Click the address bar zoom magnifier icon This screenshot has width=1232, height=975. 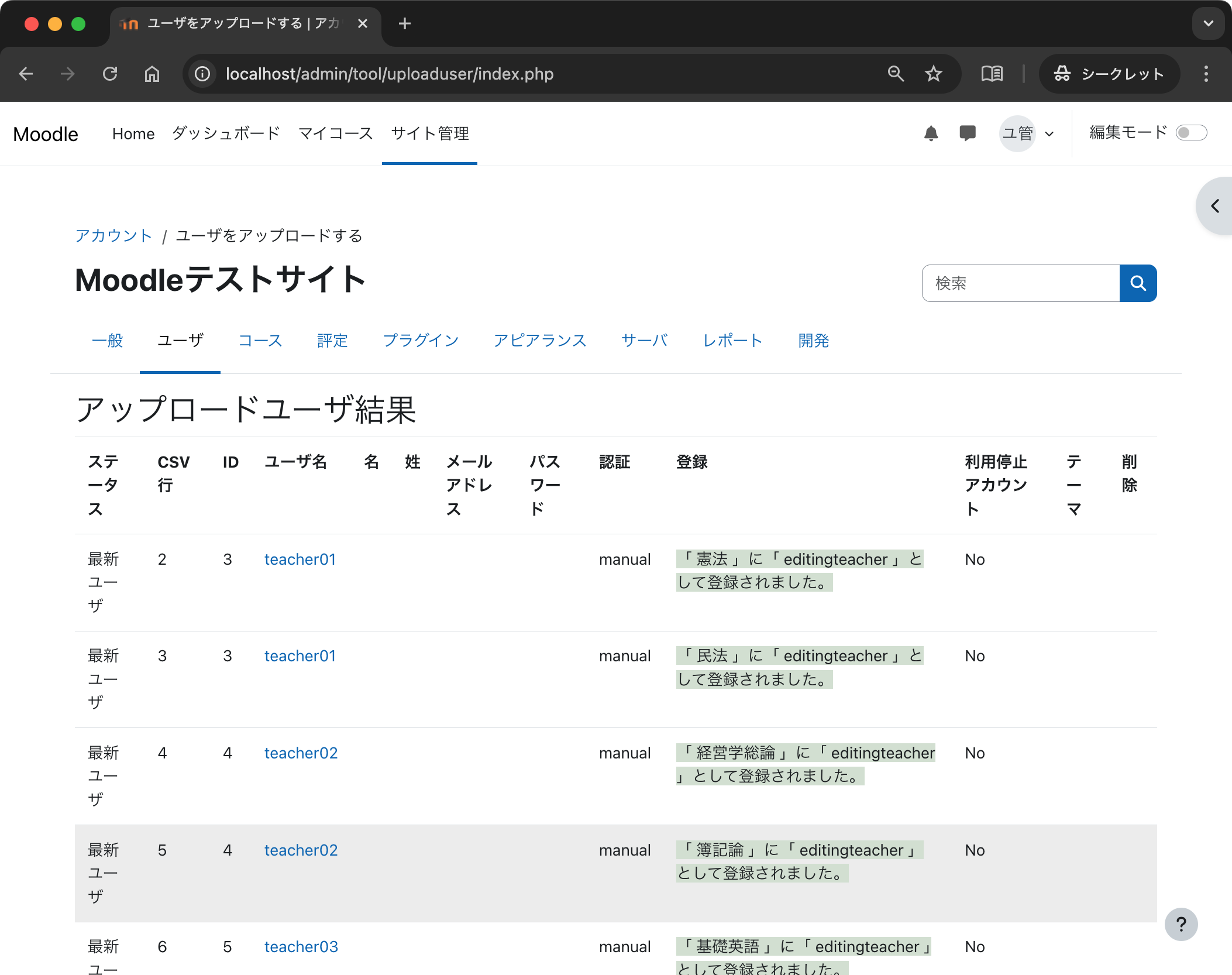[x=896, y=74]
